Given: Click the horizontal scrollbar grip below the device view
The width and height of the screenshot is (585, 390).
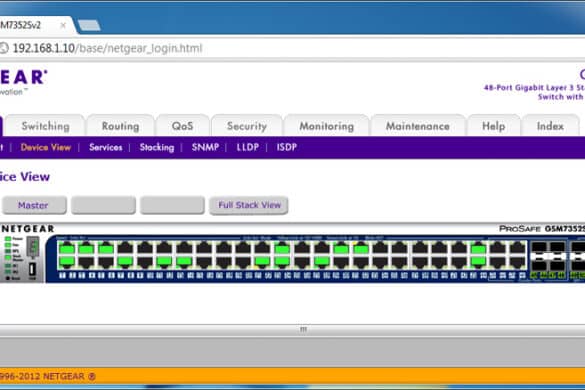Looking at the screenshot, I should point(303,329).
